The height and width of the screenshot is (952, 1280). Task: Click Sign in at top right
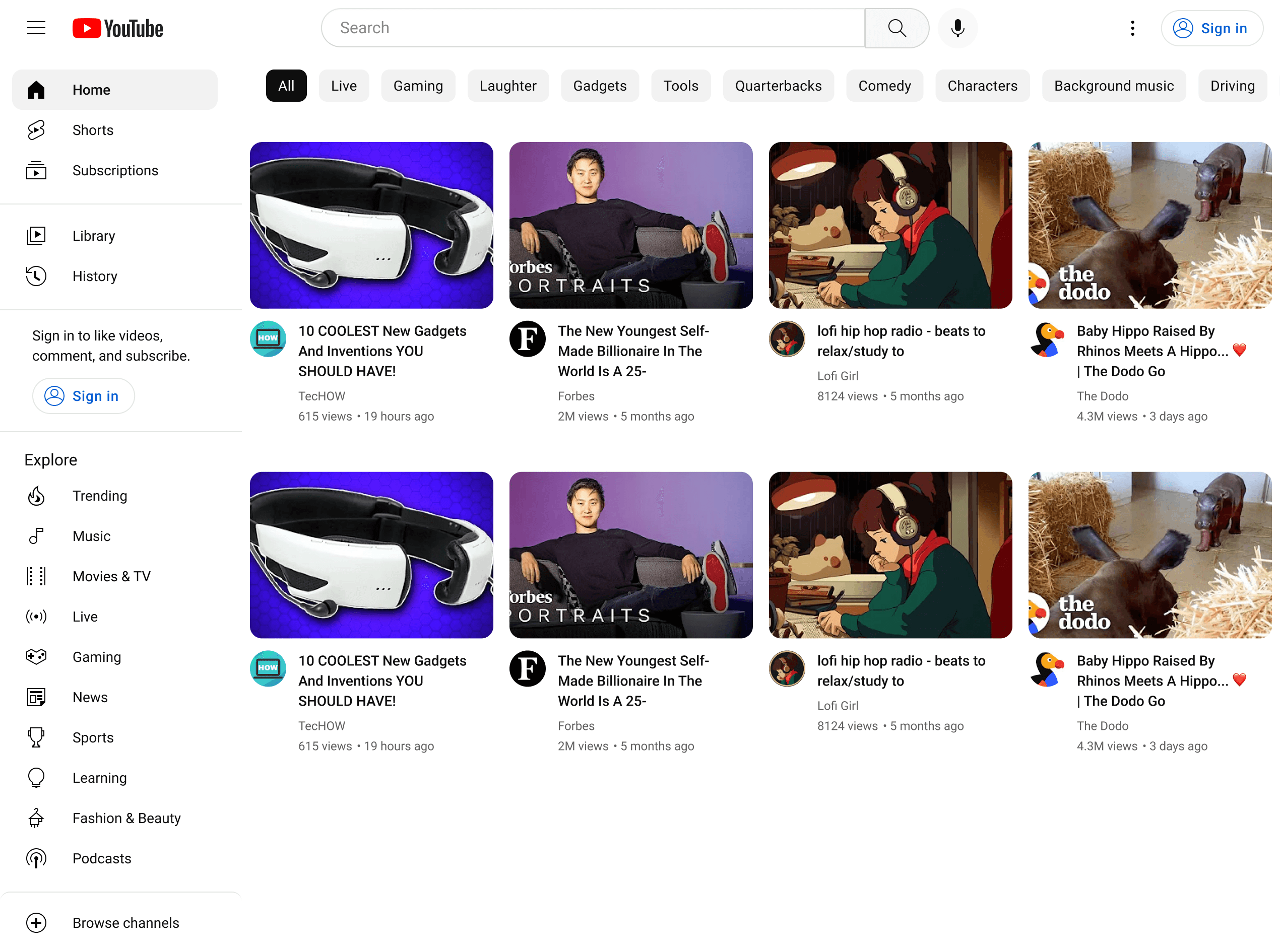click(1211, 28)
